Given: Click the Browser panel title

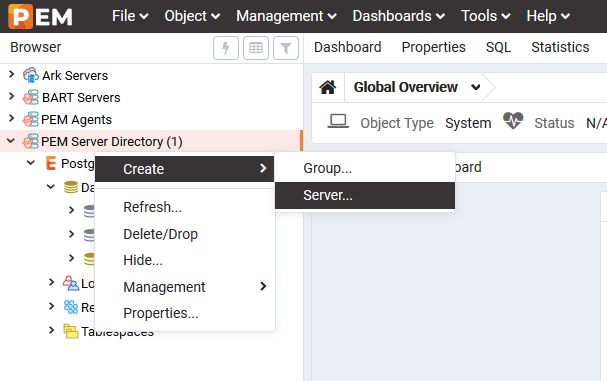Looking at the screenshot, I should (x=36, y=47).
